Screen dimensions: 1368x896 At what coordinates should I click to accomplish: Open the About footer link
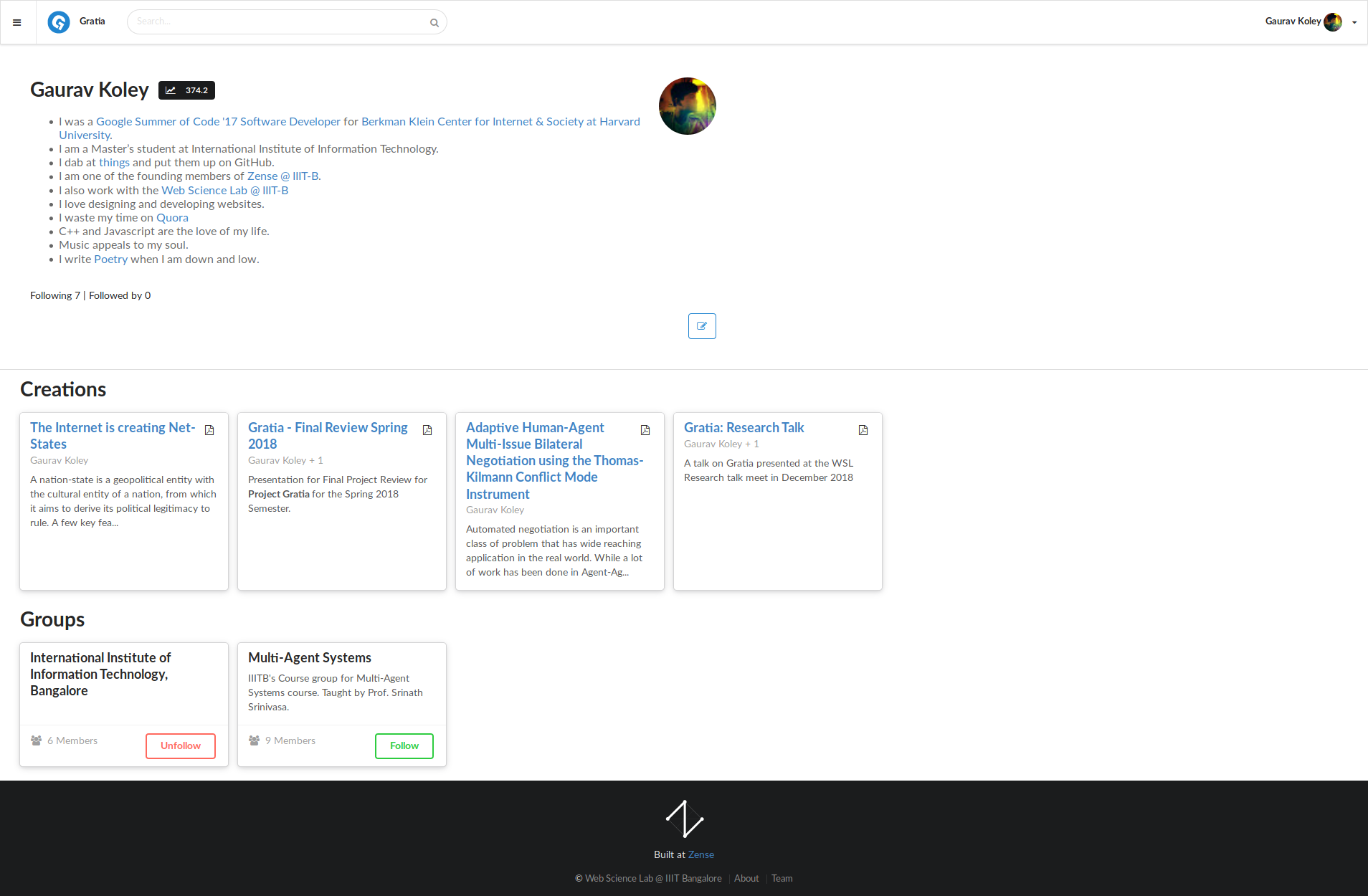(746, 879)
